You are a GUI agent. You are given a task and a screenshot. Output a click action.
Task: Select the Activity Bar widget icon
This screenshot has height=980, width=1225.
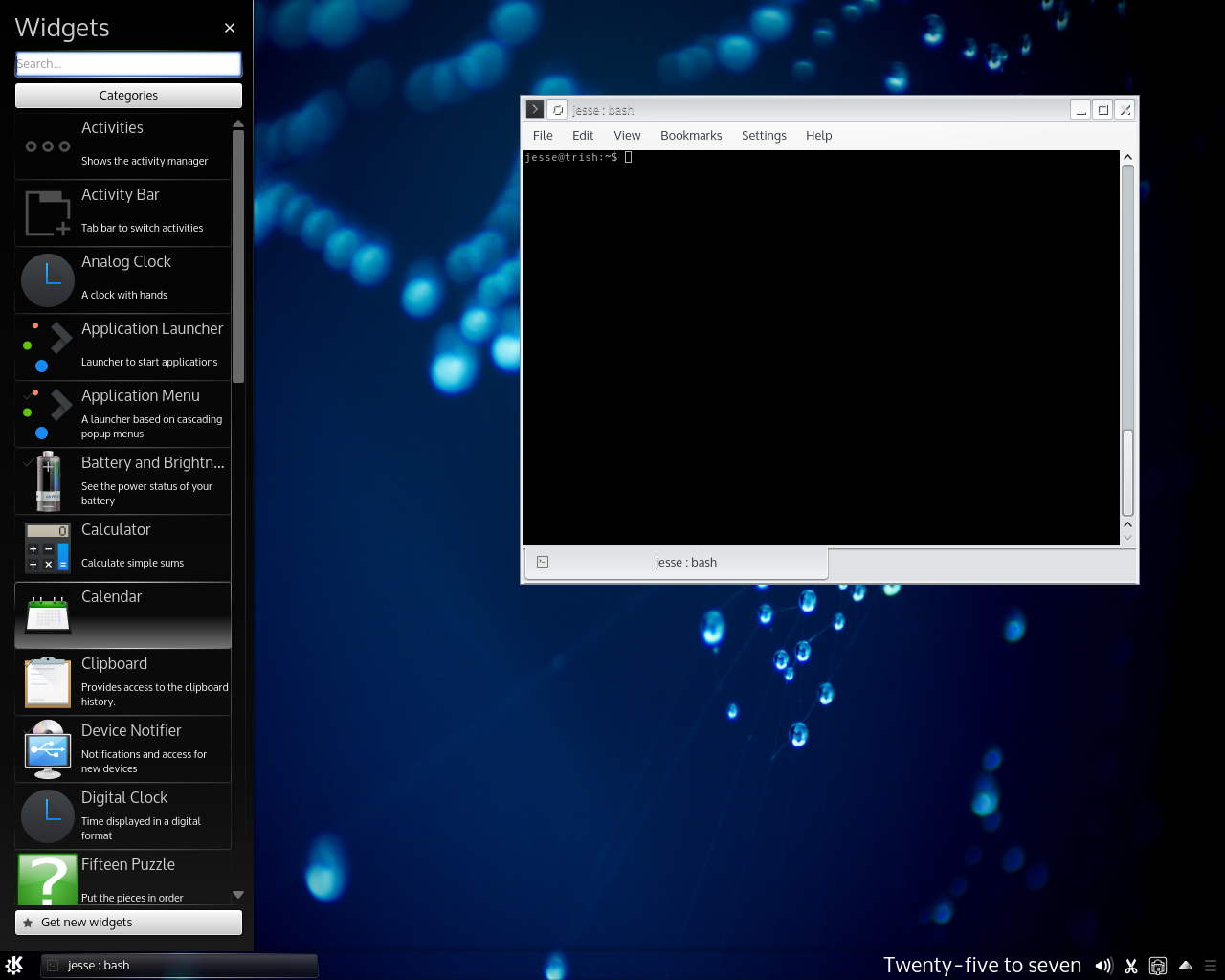coord(47,213)
